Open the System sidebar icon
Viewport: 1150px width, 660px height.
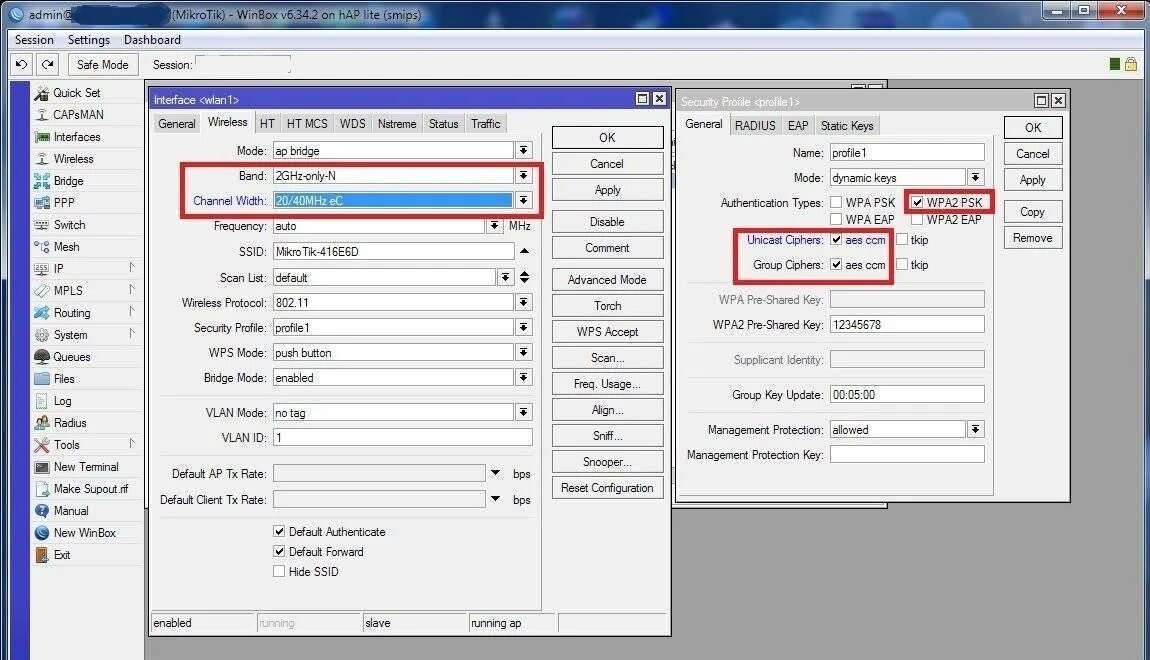42,335
